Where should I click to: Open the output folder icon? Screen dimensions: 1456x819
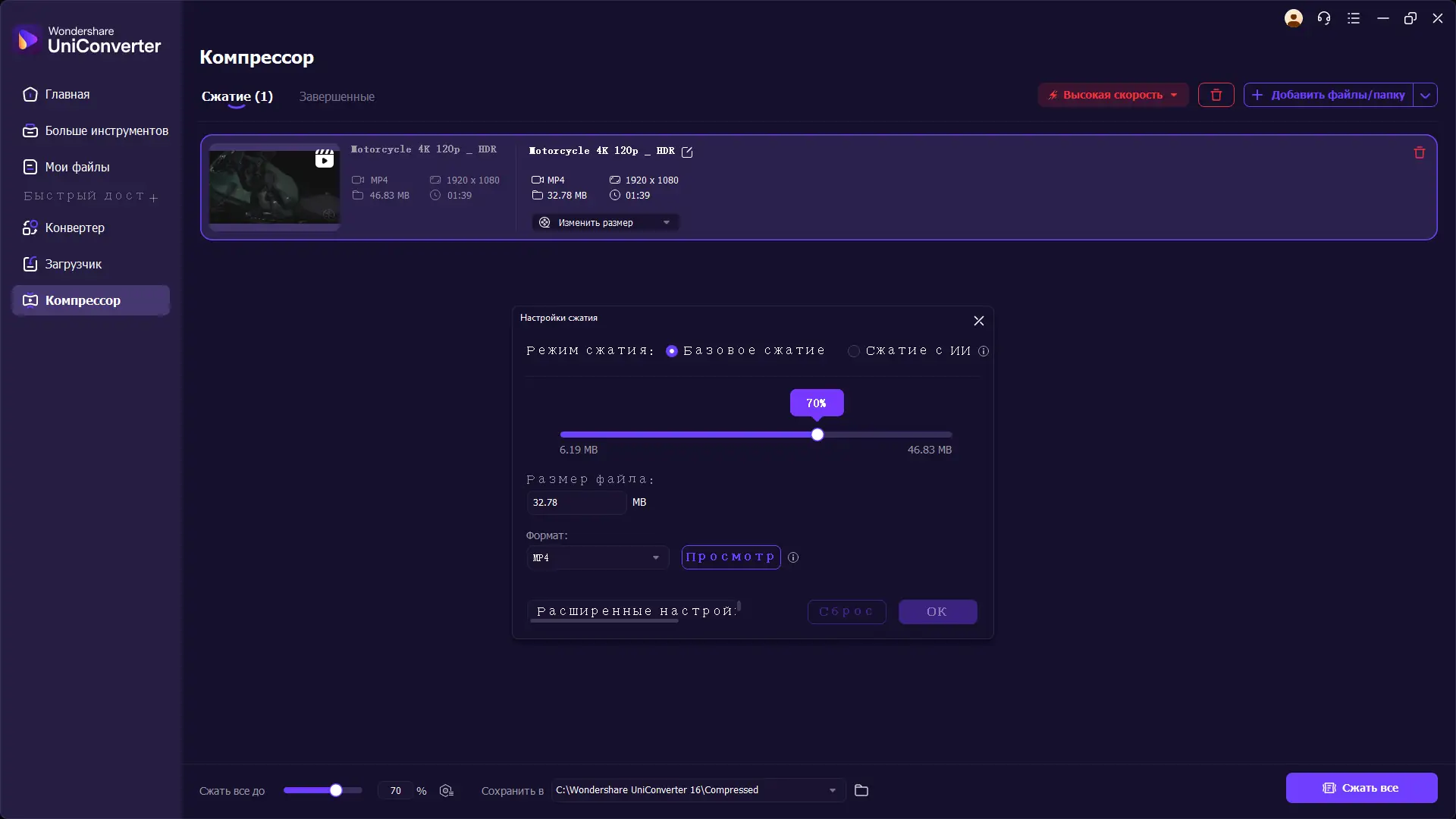861,790
